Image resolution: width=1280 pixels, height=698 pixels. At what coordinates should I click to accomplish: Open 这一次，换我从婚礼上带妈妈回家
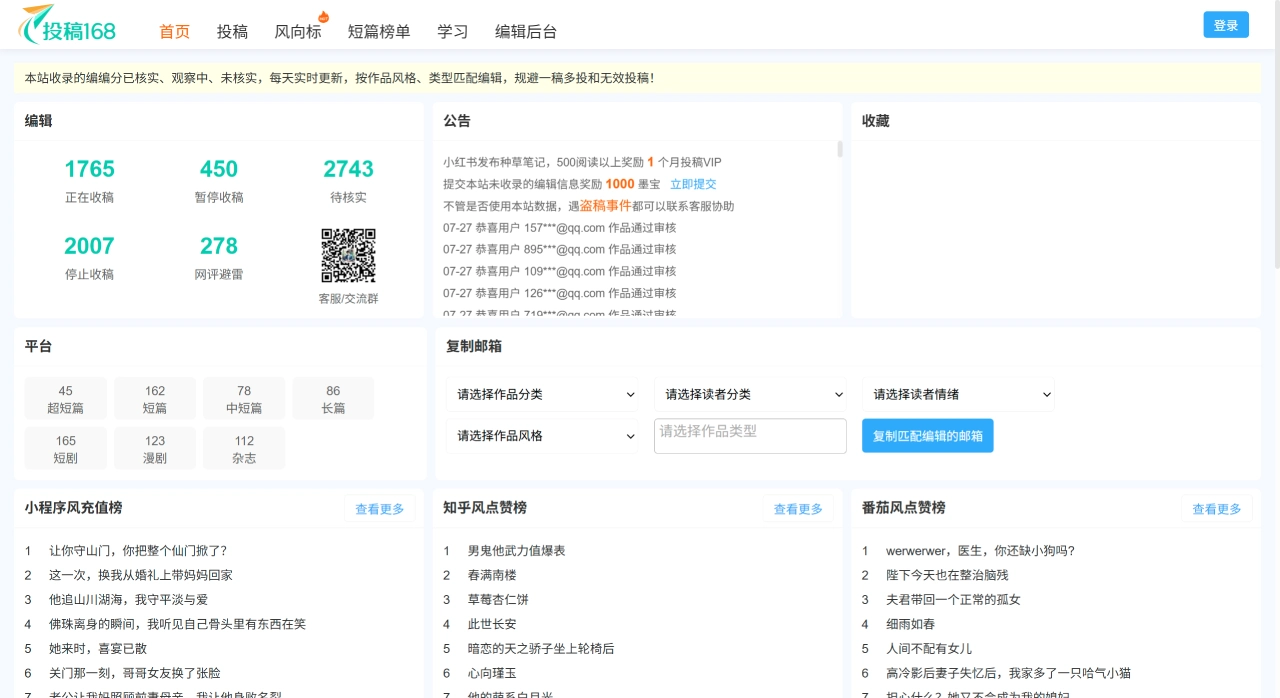141,575
